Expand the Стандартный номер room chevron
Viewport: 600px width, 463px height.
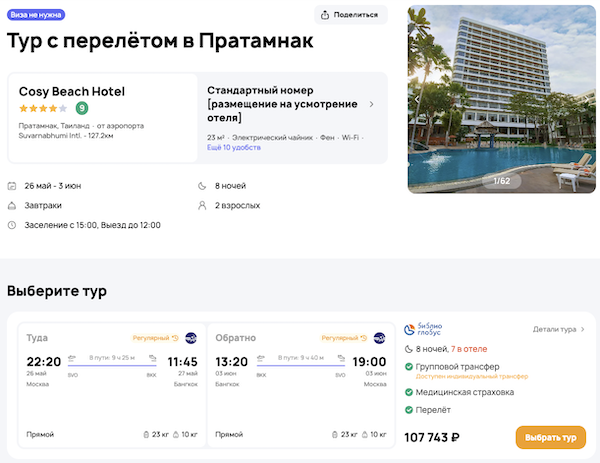(x=372, y=104)
